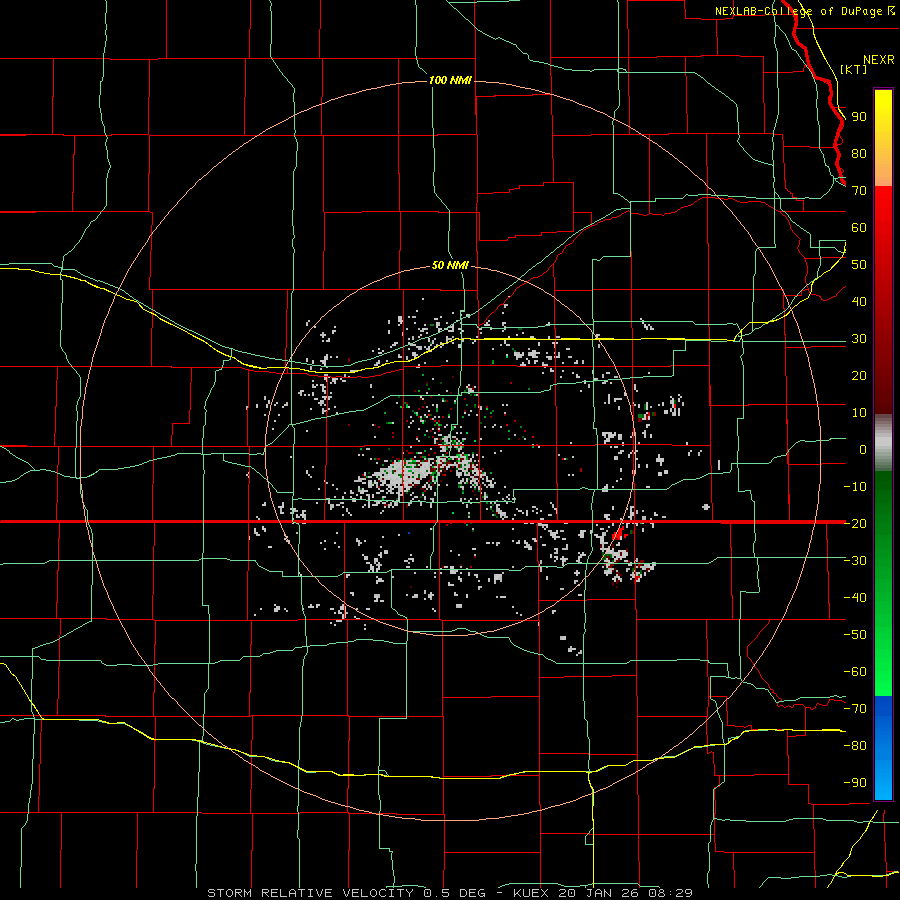
Task: Click the KUEX radar site identifier
Action: pos(530,893)
